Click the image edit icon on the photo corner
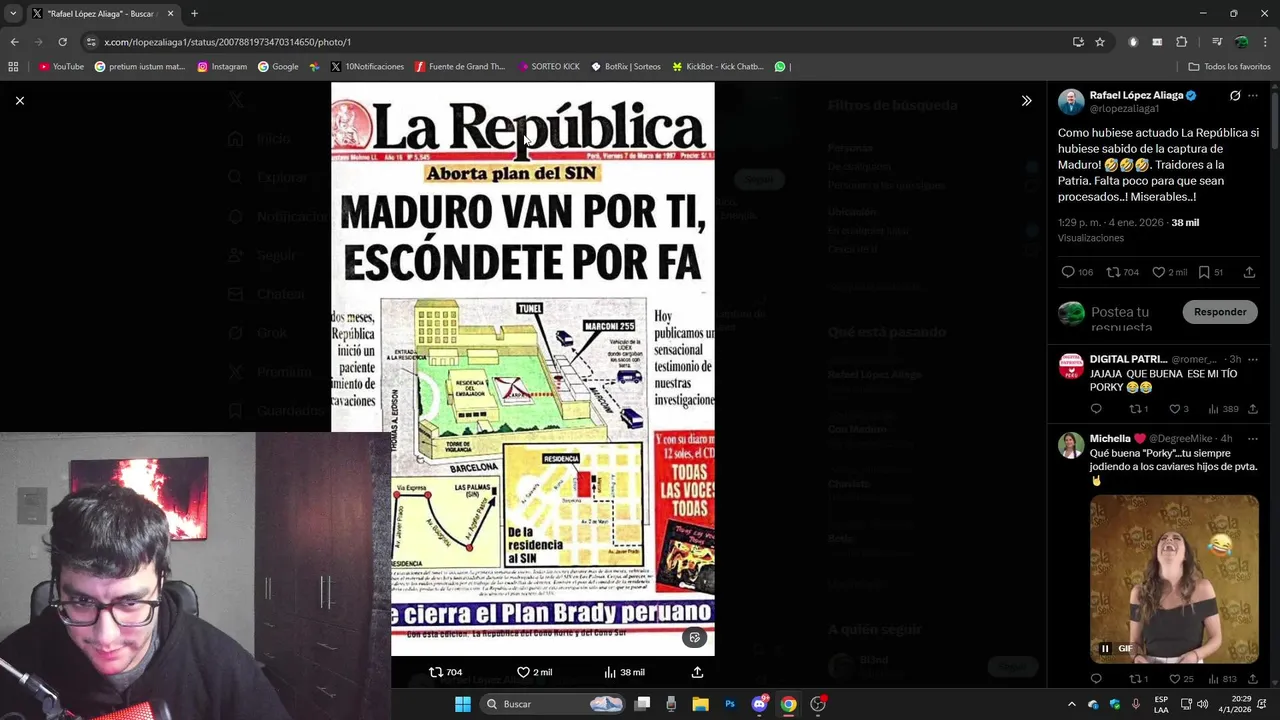 695,637
